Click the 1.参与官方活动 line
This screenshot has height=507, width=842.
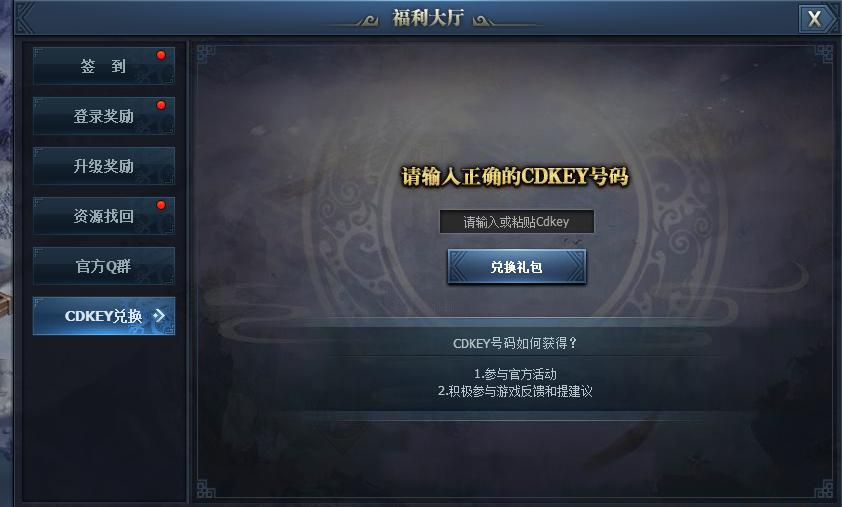click(515, 374)
